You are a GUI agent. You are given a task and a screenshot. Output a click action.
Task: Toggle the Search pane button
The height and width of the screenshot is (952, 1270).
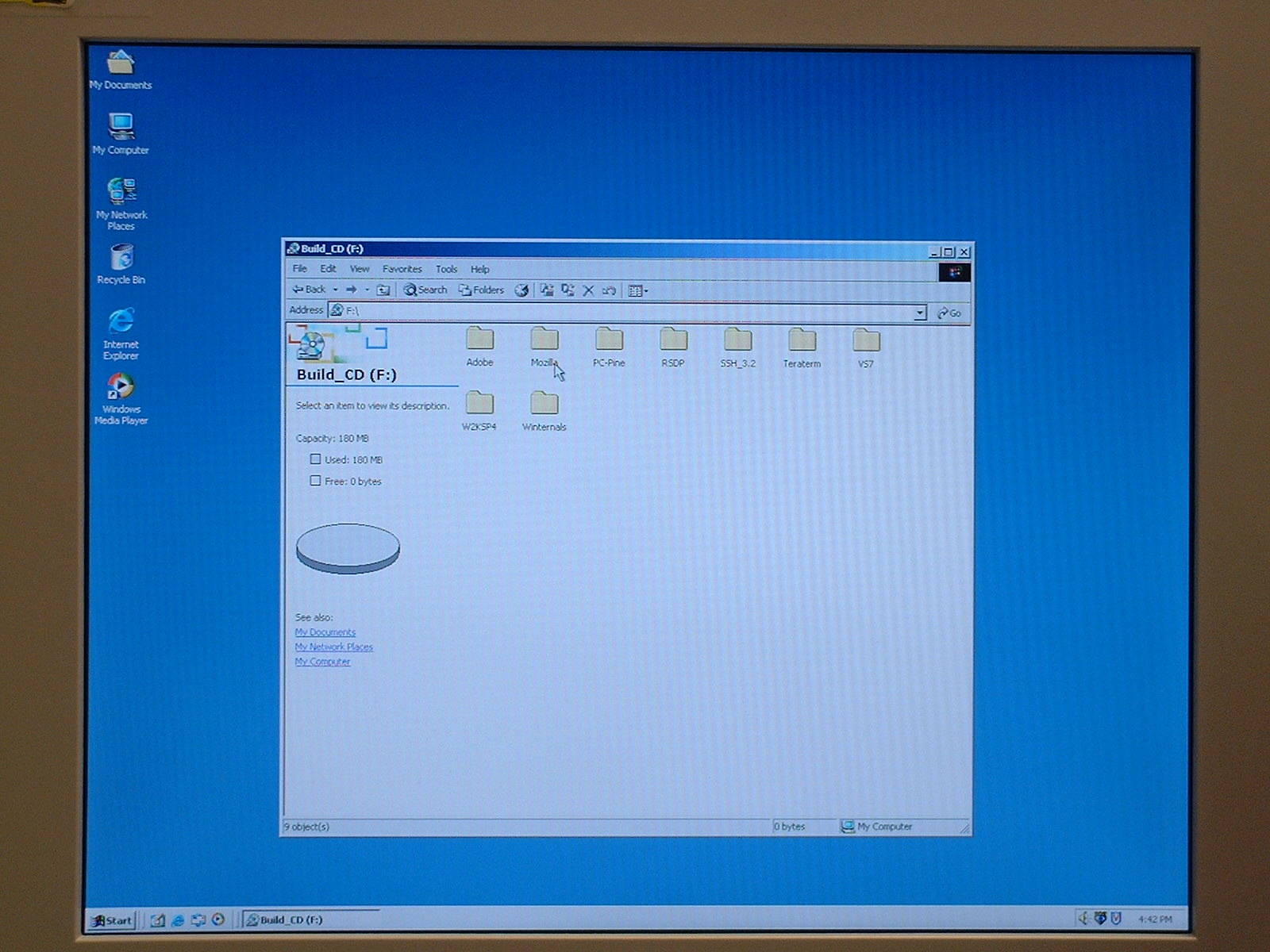[x=425, y=290]
